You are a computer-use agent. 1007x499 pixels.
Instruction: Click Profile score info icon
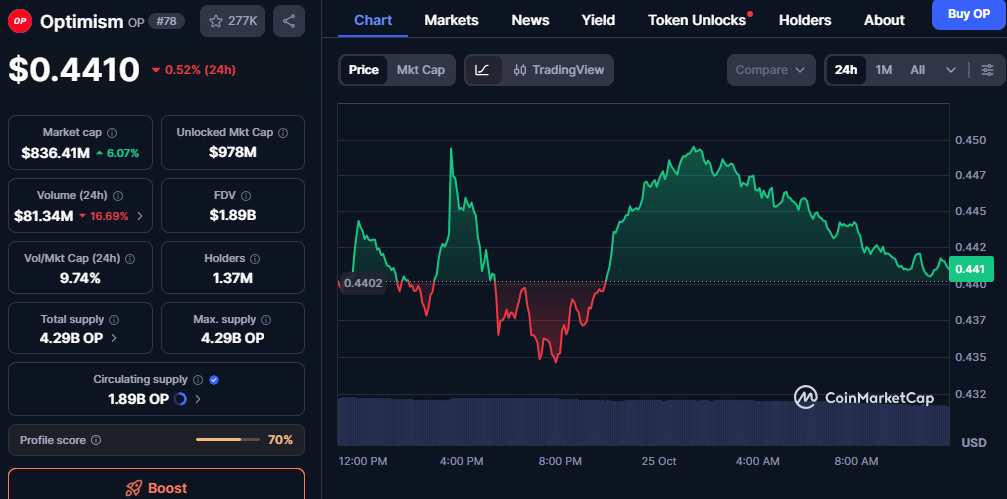tap(96, 440)
